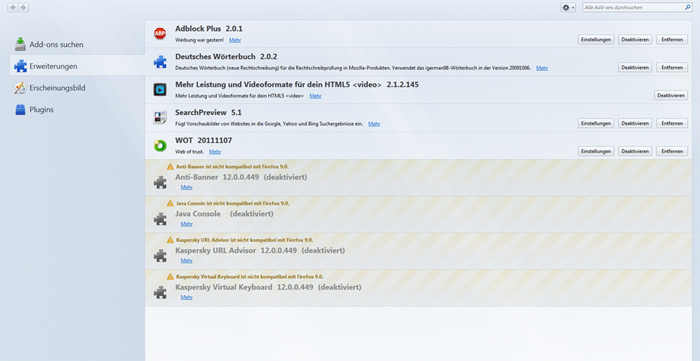Click the back navigation arrow
Image resolution: width=700 pixels, height=361 pixels.
click(13, 8)
